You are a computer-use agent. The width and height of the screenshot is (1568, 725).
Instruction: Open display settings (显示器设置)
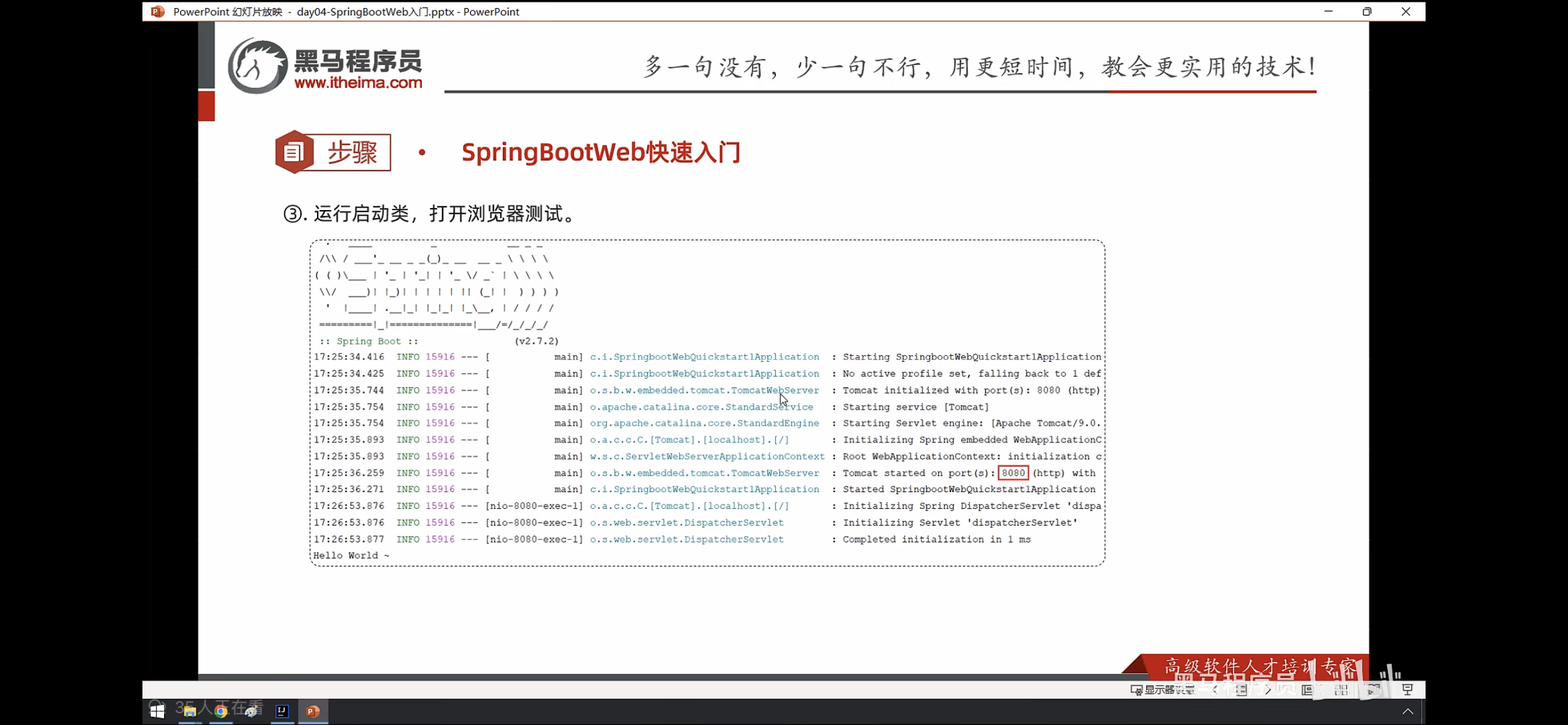click(x=1163, y=690)
